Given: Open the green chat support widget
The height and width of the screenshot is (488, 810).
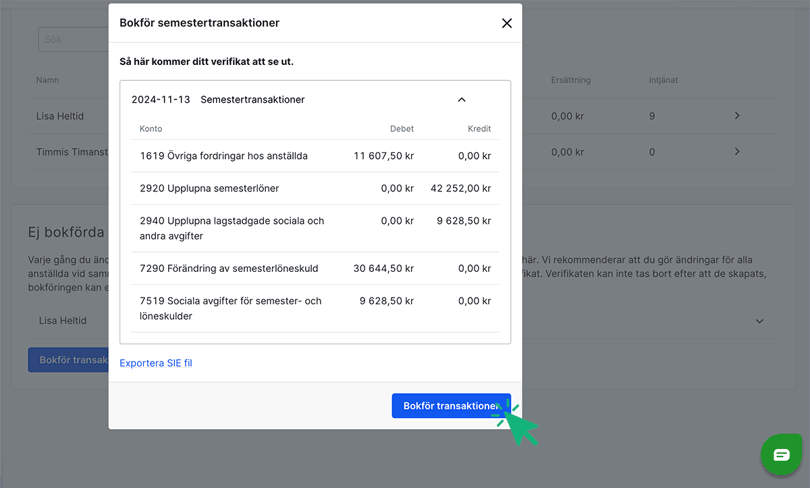Looking at the screenshot, I should [x=781, y=454].
